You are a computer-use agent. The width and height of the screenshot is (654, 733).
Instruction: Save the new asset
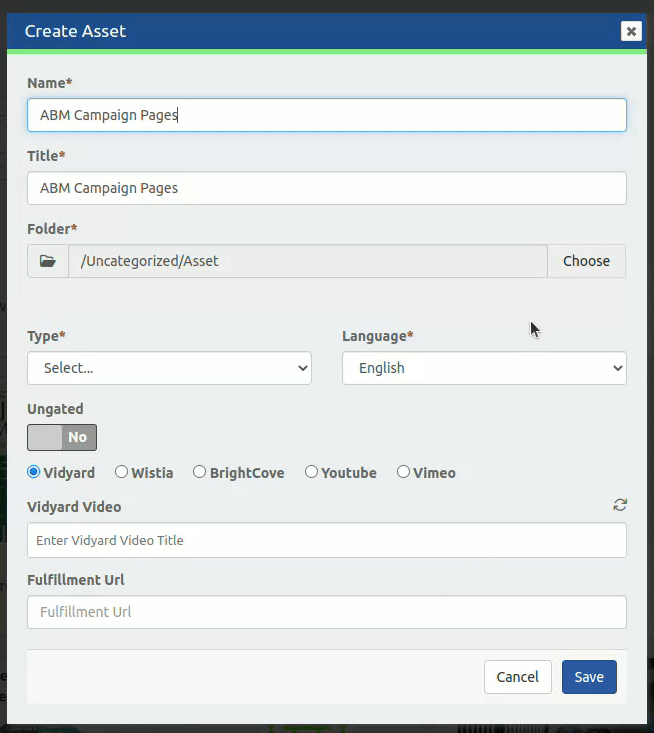589,677
